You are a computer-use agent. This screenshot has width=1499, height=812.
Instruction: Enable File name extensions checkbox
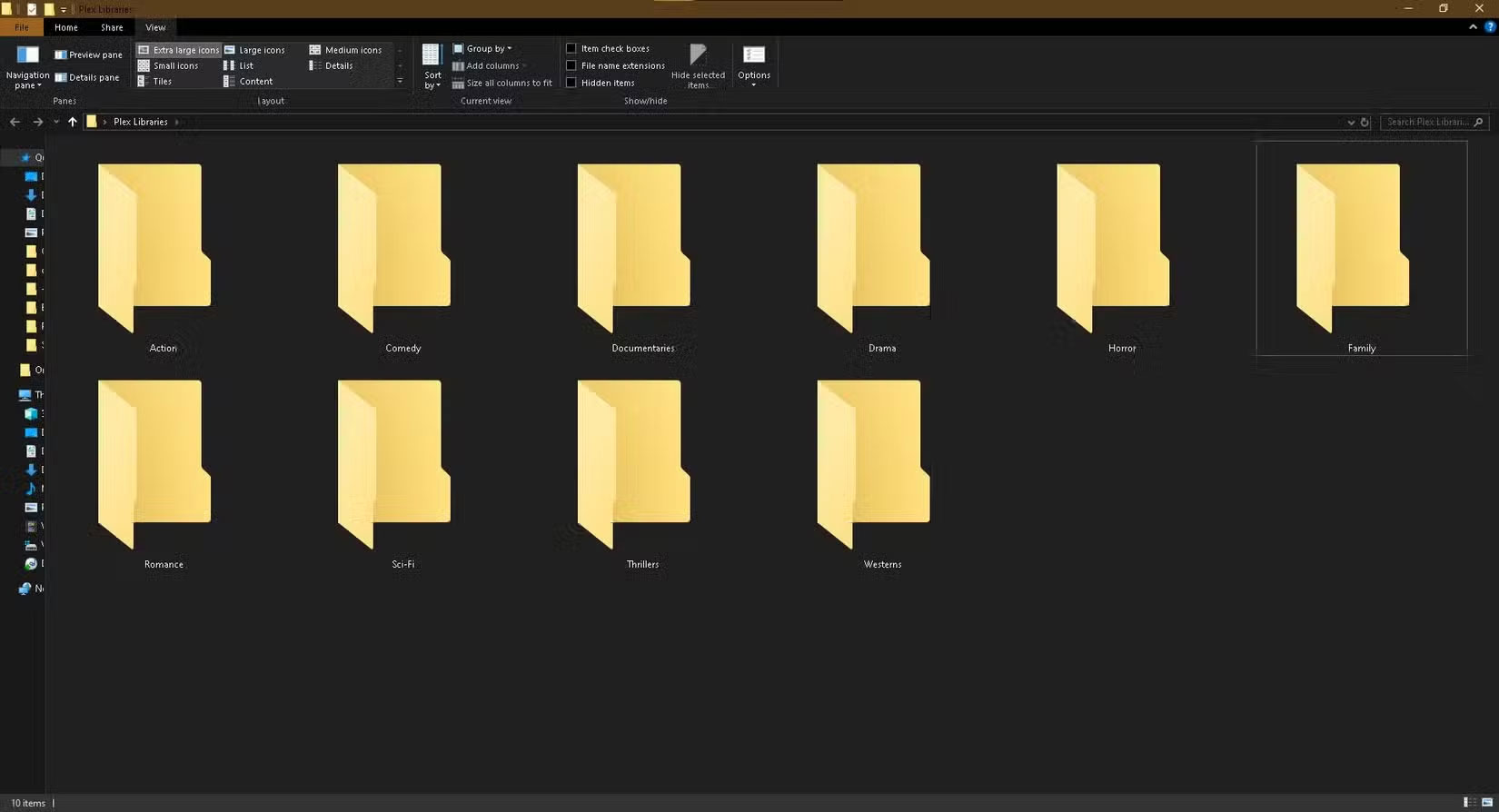[571, 65]
